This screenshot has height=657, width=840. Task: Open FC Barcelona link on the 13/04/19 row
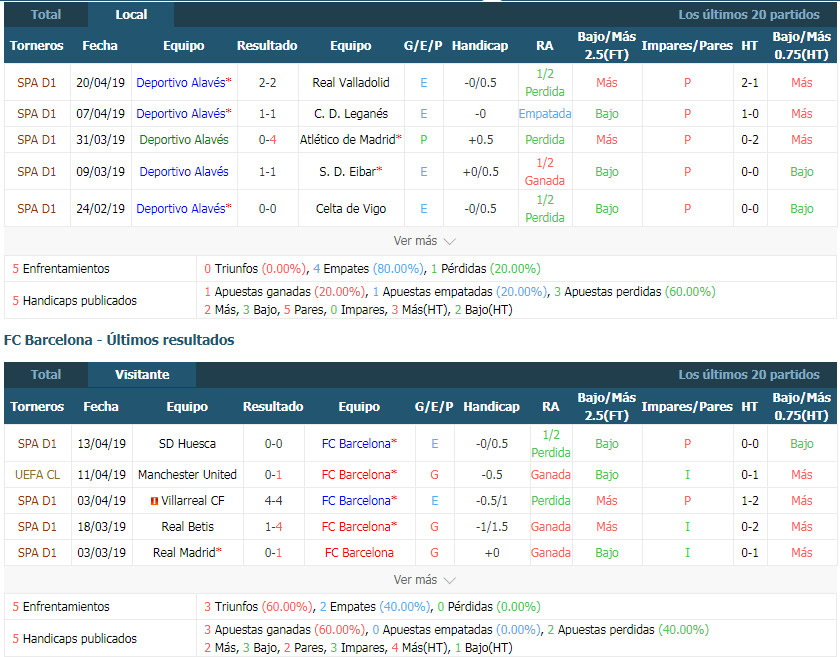point(359,444)
